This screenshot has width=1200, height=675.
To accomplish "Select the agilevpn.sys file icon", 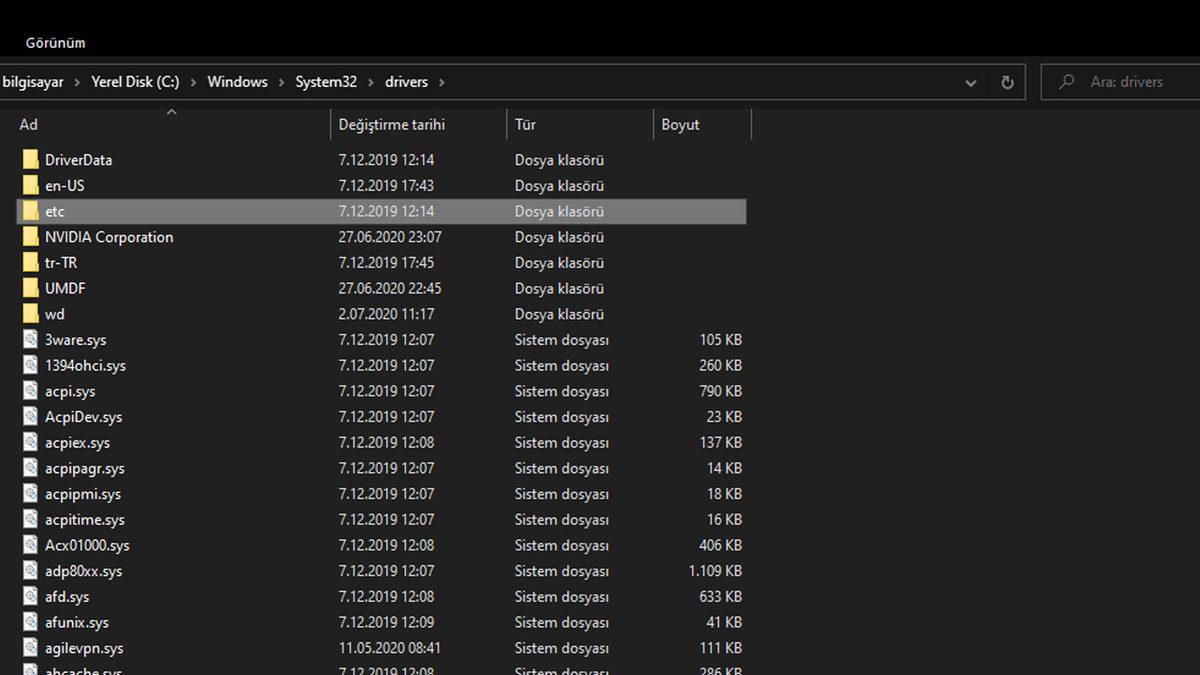I will click(x=30, y=647).
